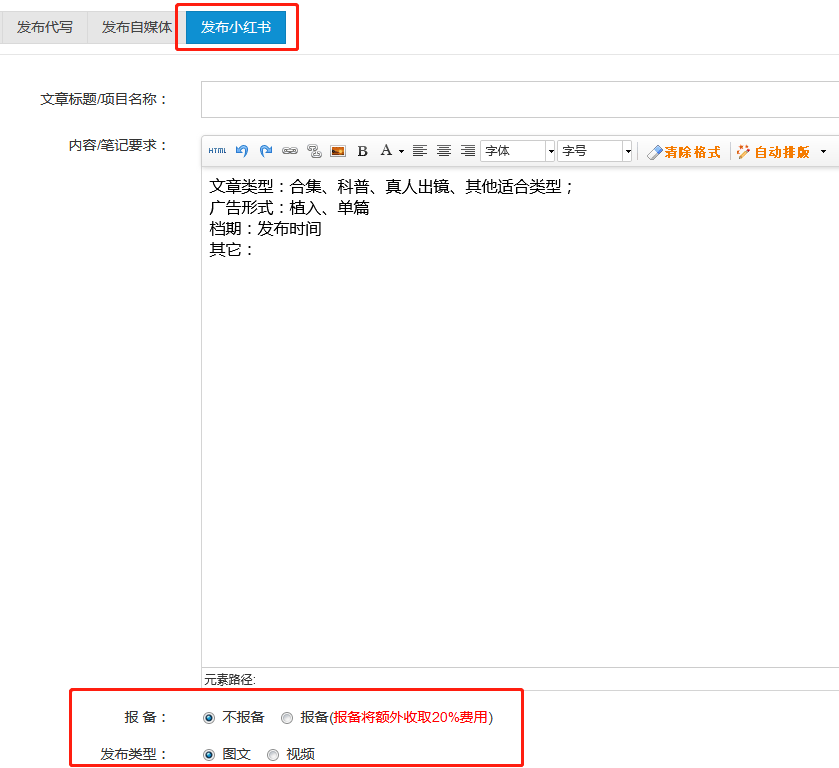Click the 其它： line in editor
The width and height of the screenshot is (839, 768).
(x=231, y=250)
